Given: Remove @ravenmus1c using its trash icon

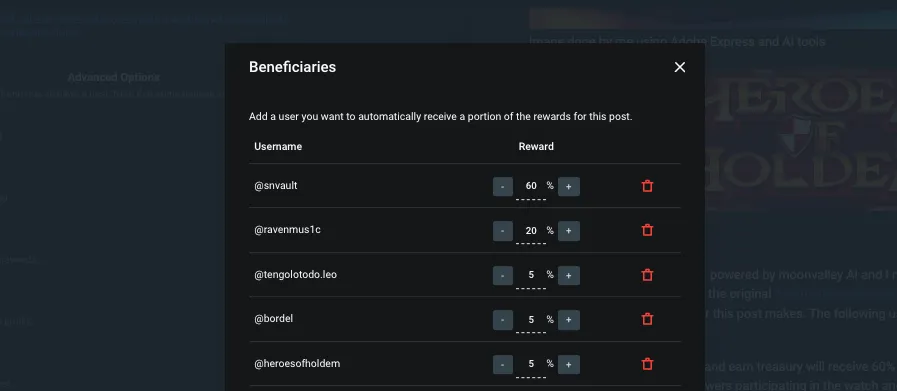Looking at the screenshot, I should pyautogui.click(x=647, y=230).
